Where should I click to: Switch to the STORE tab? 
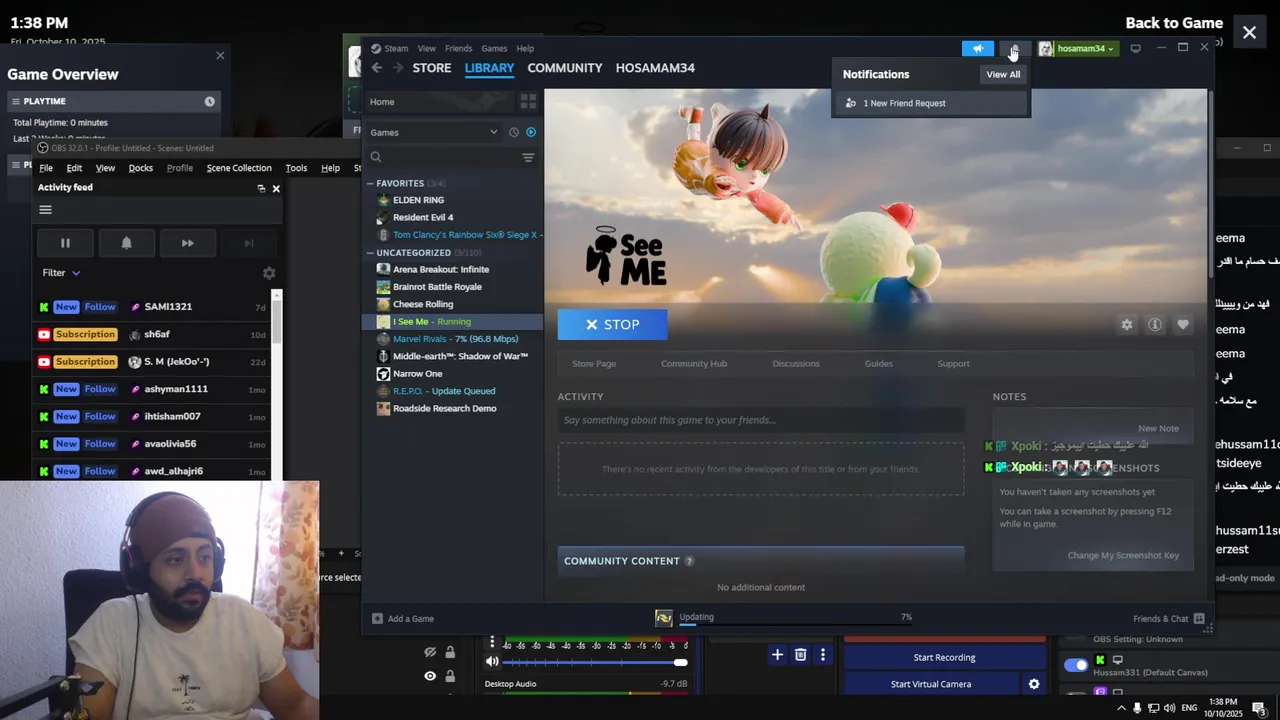[432, 68]
